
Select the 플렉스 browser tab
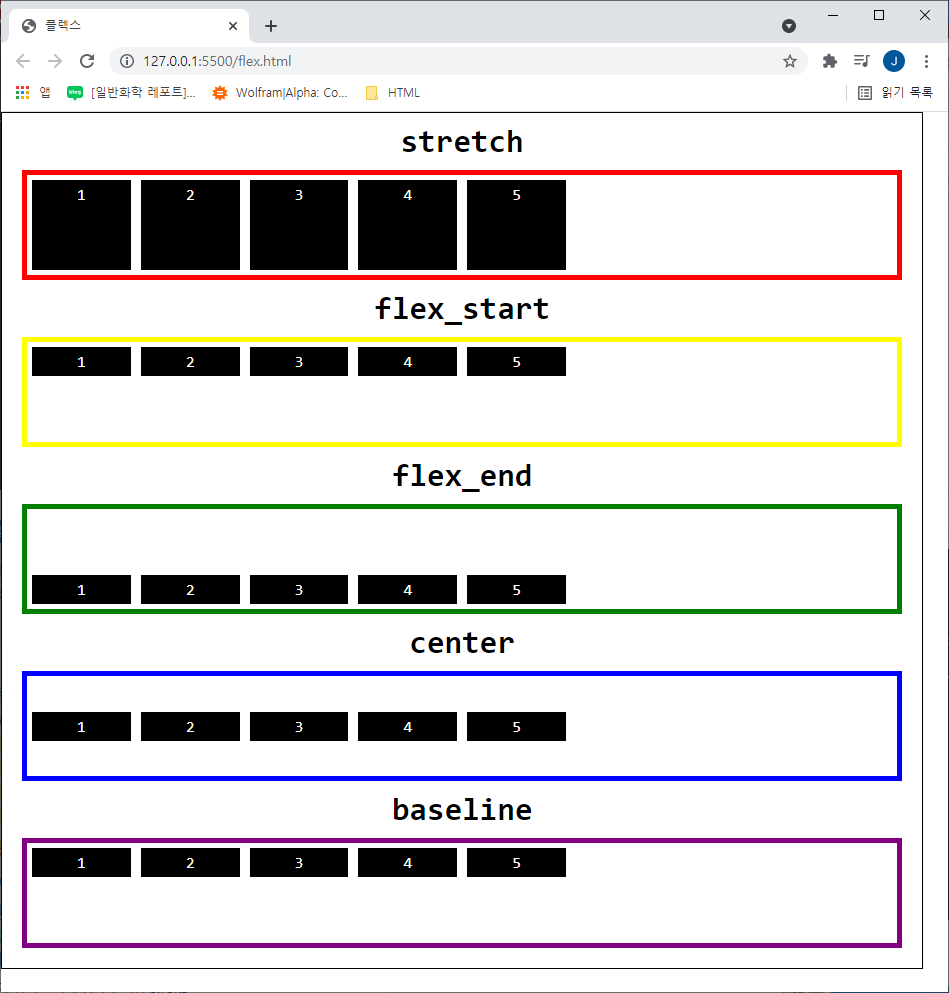click(x=129, y=26)
